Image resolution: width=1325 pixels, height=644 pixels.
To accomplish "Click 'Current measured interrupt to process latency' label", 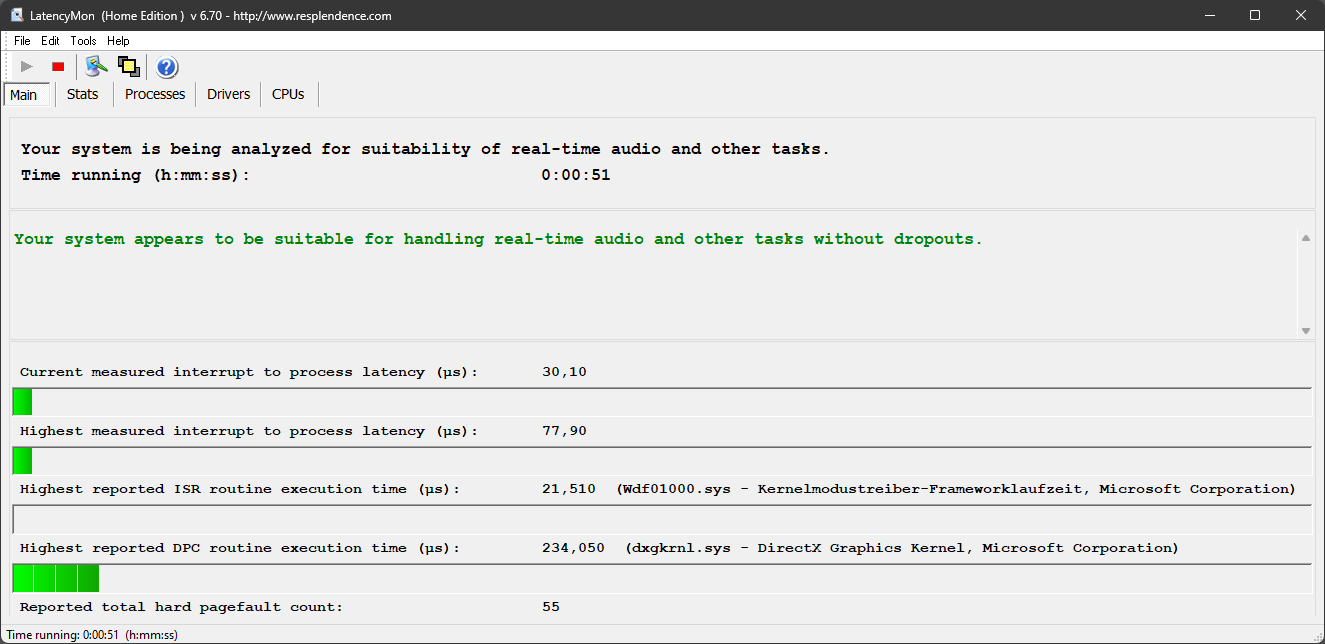I will [249, 372].
